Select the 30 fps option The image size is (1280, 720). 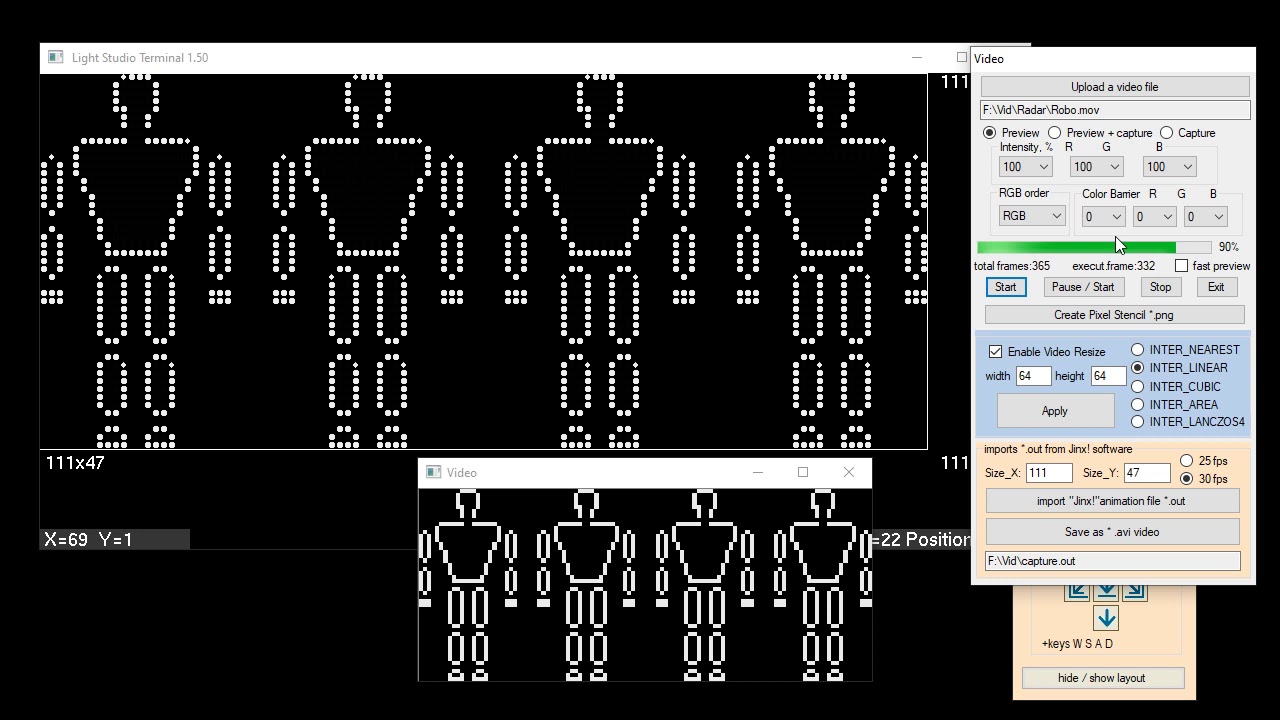1186,479
